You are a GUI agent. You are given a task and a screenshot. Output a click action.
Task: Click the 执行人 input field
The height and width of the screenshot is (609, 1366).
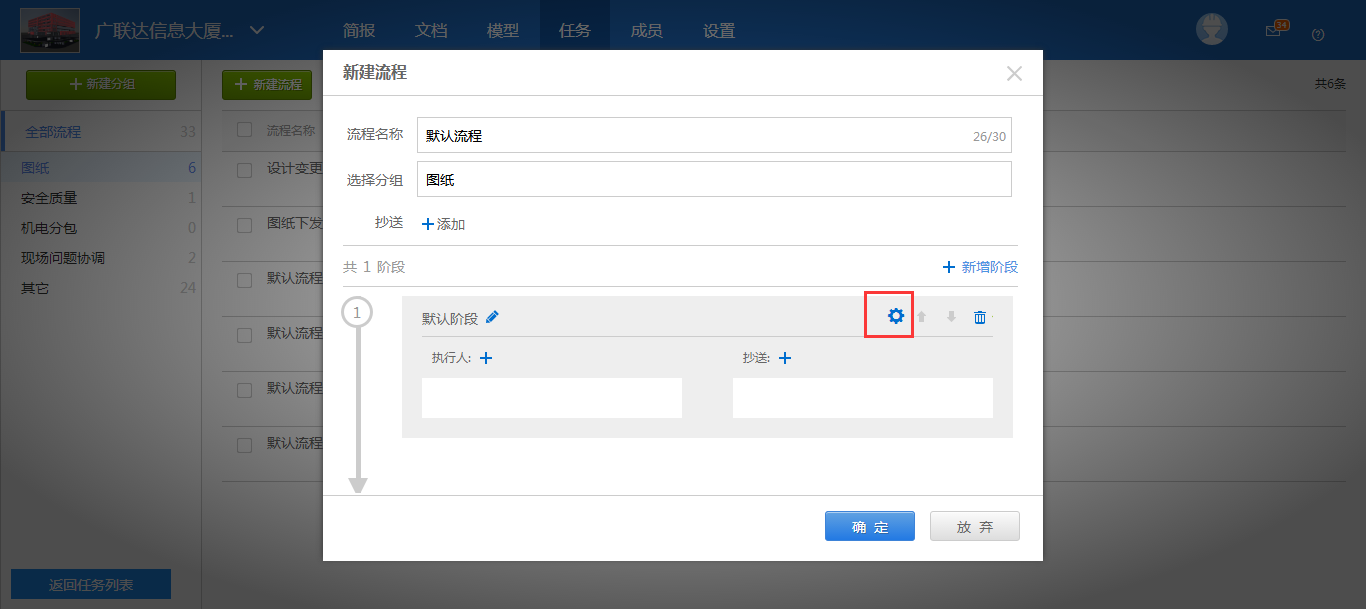[551, 397]
